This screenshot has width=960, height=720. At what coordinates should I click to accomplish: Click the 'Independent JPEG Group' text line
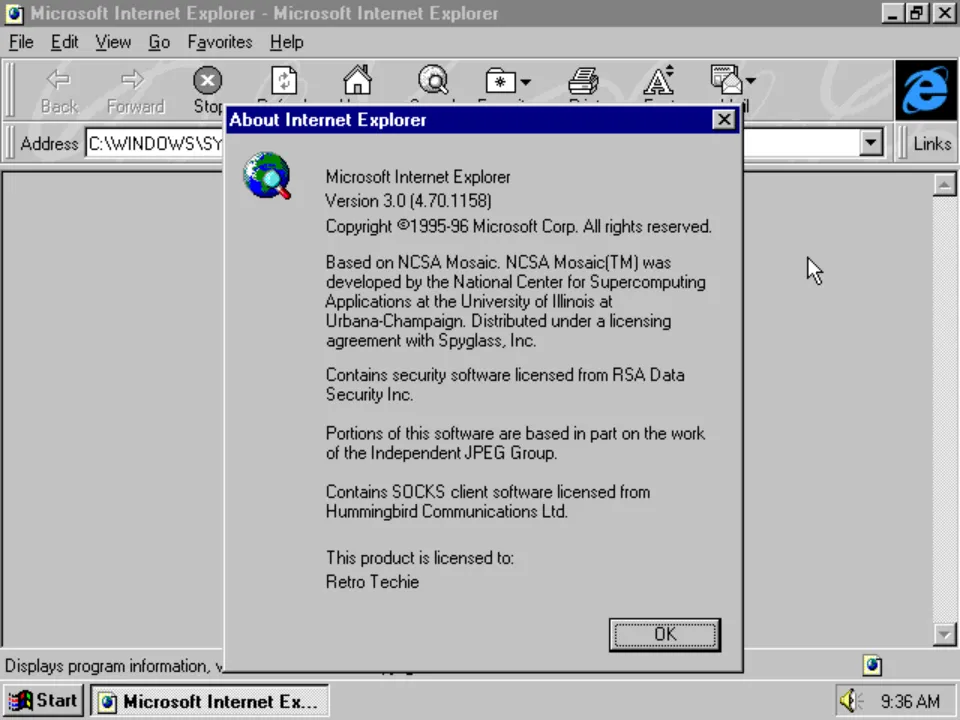point(441,453)
